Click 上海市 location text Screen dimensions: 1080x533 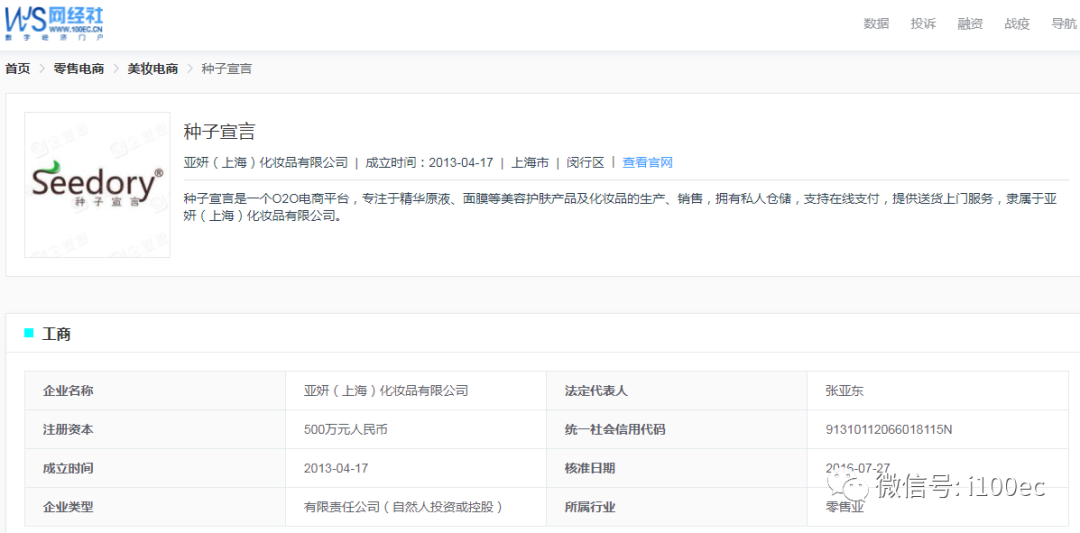click(530, 163)
